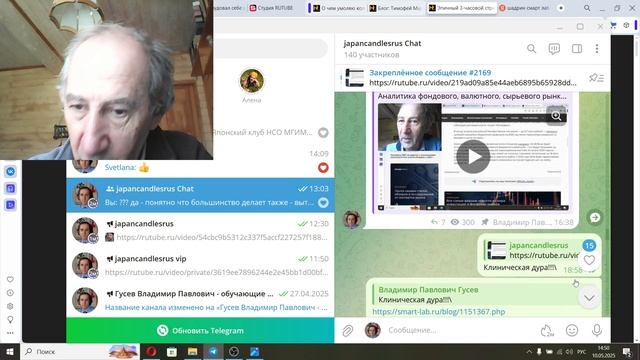Click red heart badge on Svetlana row
The height and width of the screenshot is (360, 640).
point(323,167)
